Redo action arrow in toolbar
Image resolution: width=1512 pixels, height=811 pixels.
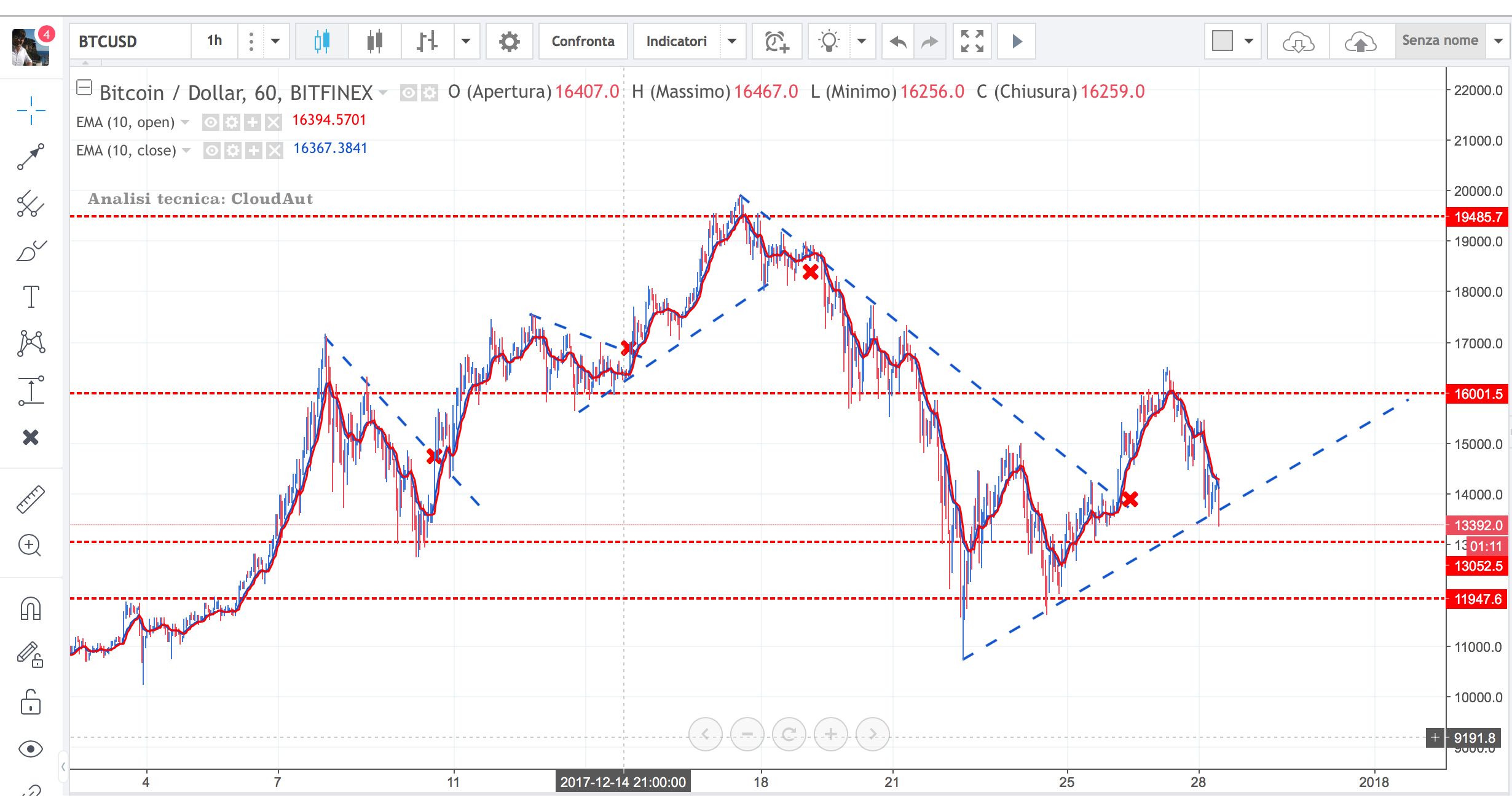coord(930,41)
